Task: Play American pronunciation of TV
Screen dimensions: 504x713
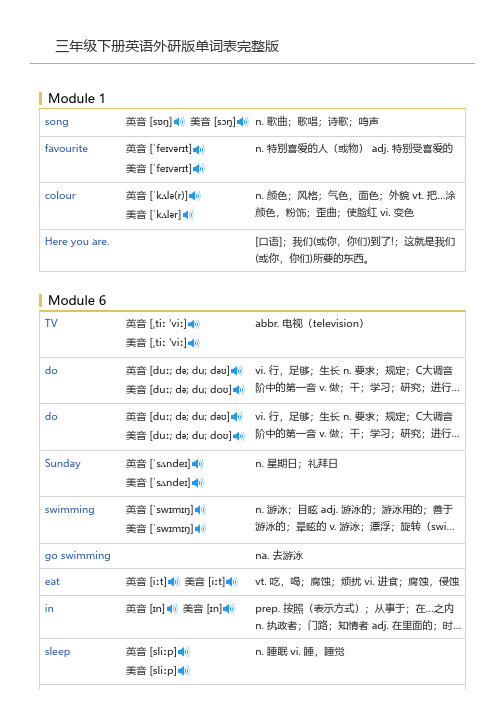Action: tap(194, 343)
